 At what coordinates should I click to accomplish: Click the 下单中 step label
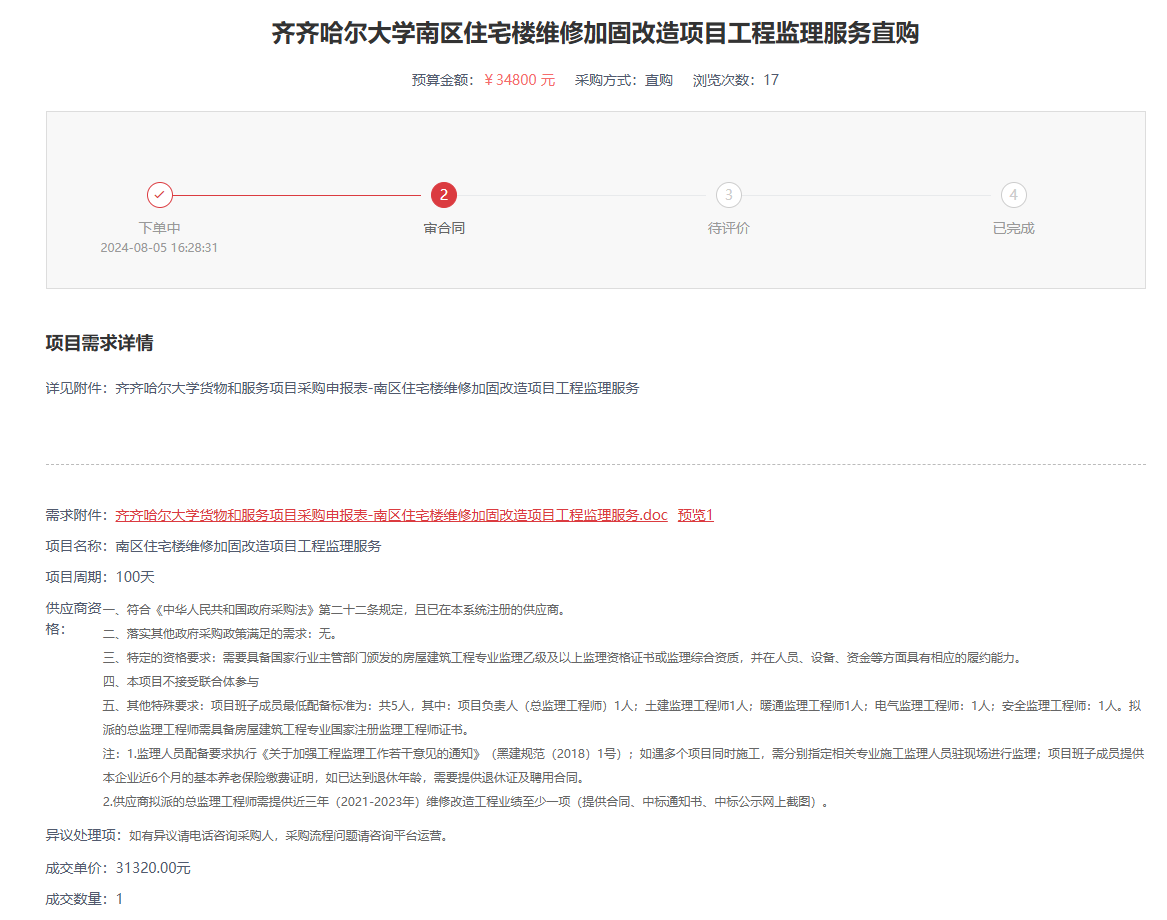(160, 228)
